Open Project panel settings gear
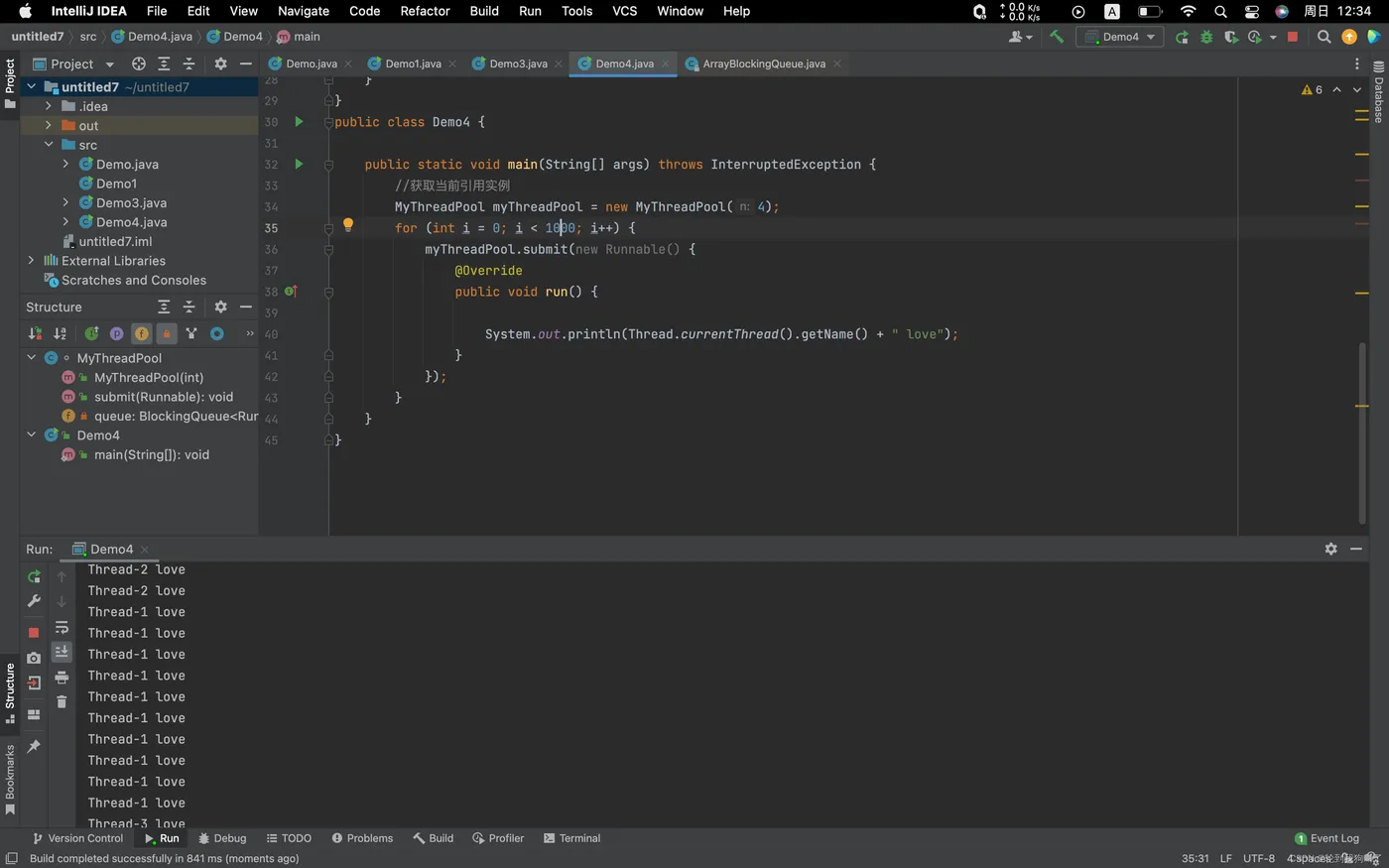Viewport: 1389px width, 868px height. (220, 63)
